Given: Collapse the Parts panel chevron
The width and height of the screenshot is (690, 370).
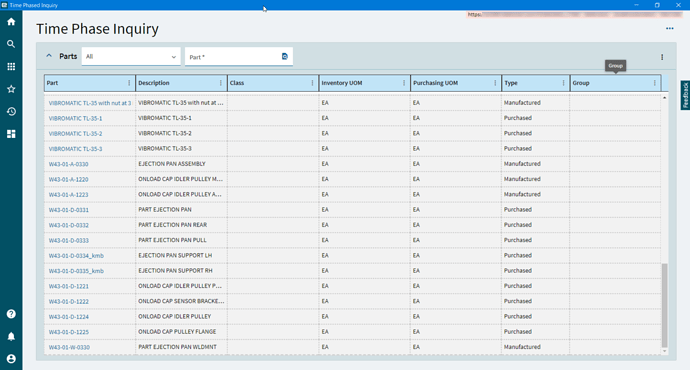Looking at the screenshot, I should (49, 56).
